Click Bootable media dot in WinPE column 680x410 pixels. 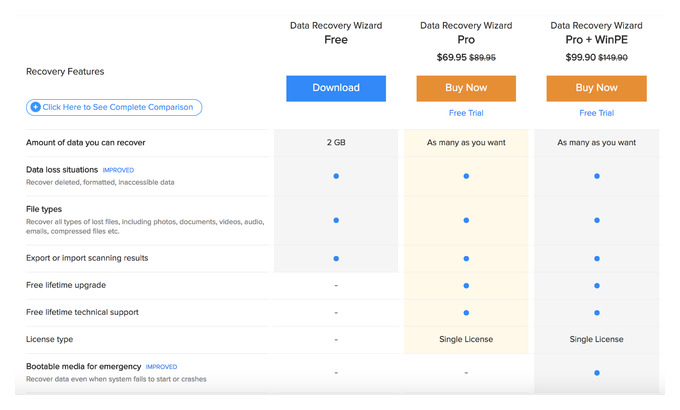(x=597, y=373)
